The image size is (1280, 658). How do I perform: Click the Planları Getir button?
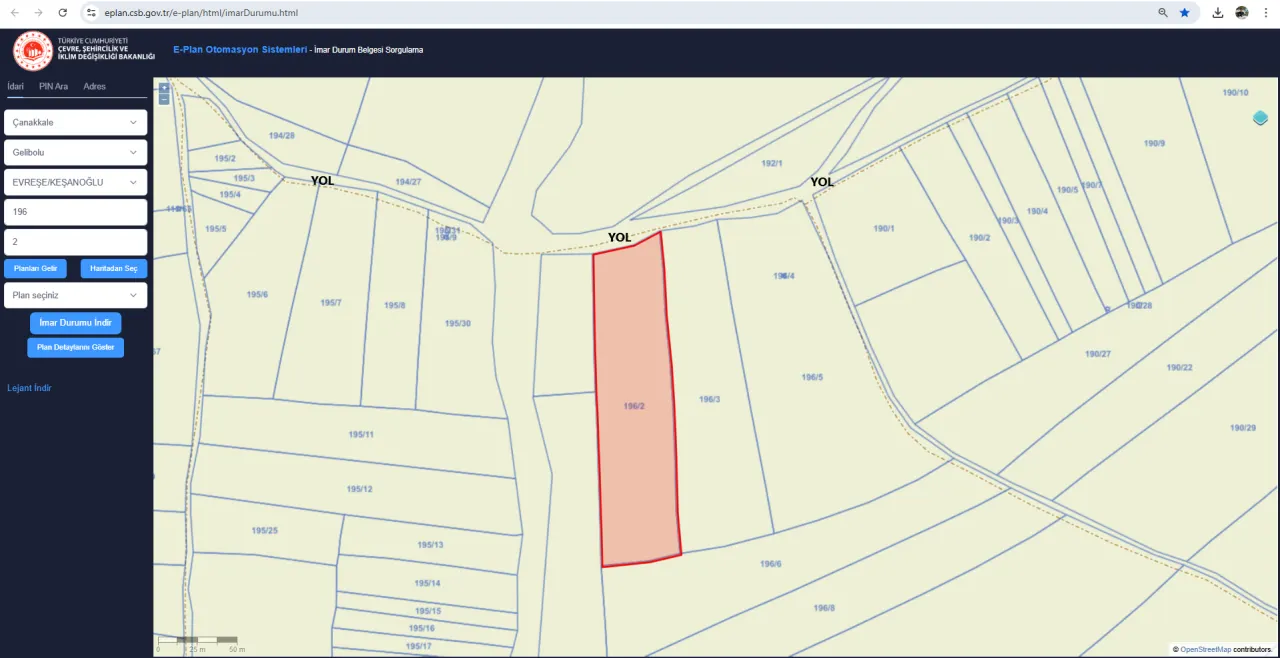pyautogui.click(x=36, y=268)
